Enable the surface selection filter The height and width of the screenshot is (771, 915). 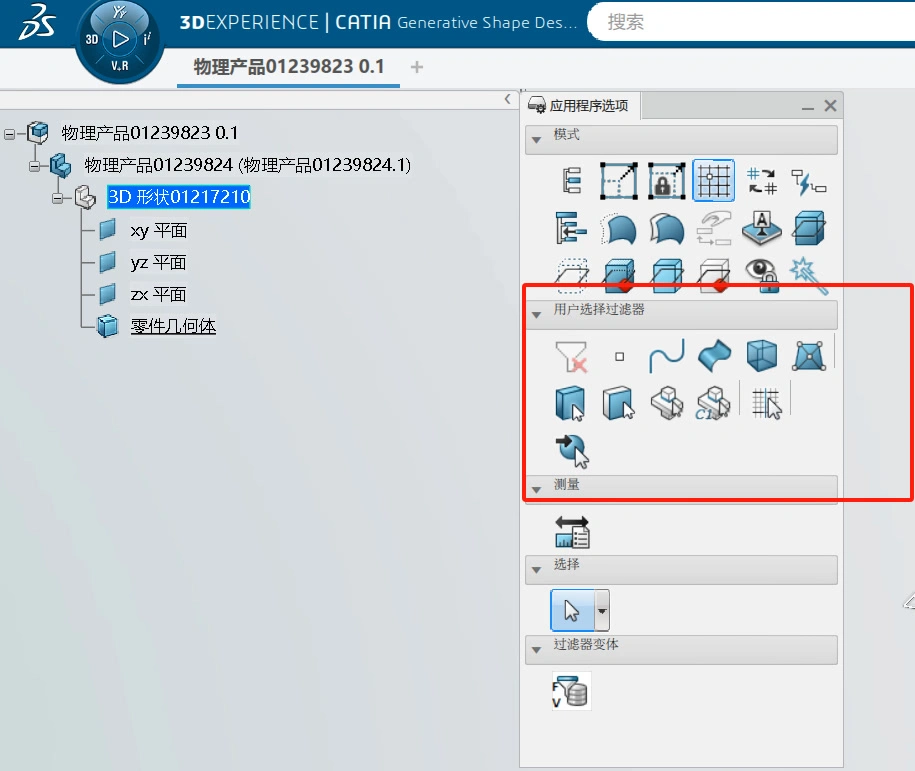click(x=714, y=355)
